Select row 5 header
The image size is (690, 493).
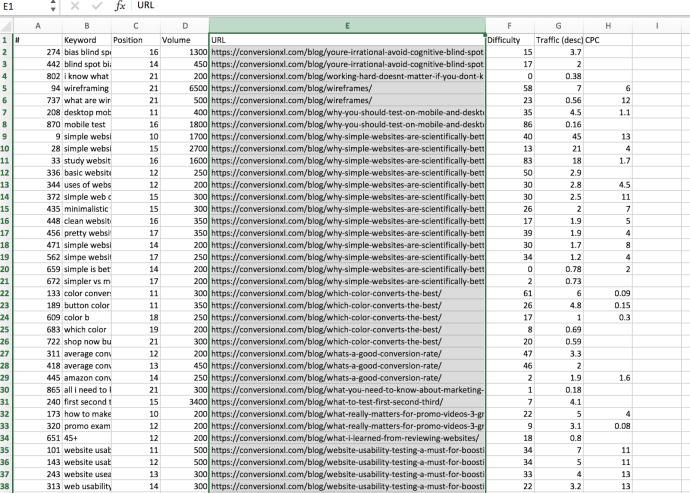[6, 88]
